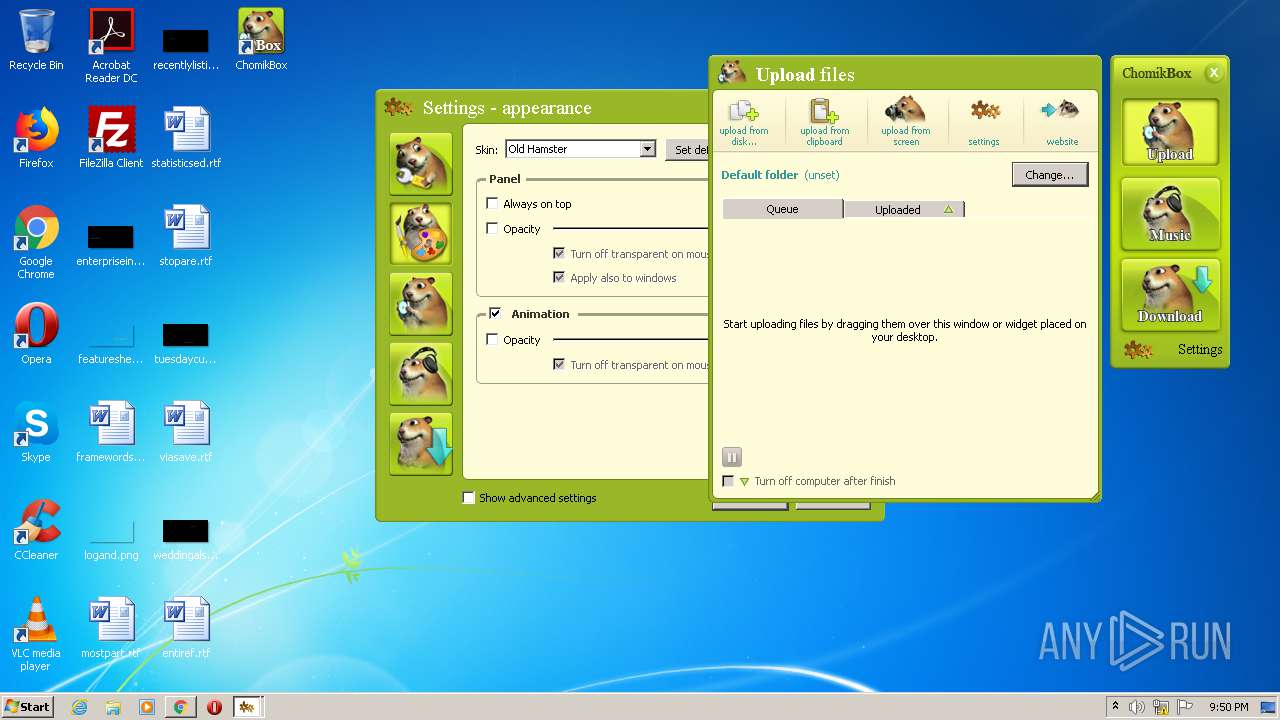Select Acrobat Reader DC desktop icon

(x=111, y=46)
